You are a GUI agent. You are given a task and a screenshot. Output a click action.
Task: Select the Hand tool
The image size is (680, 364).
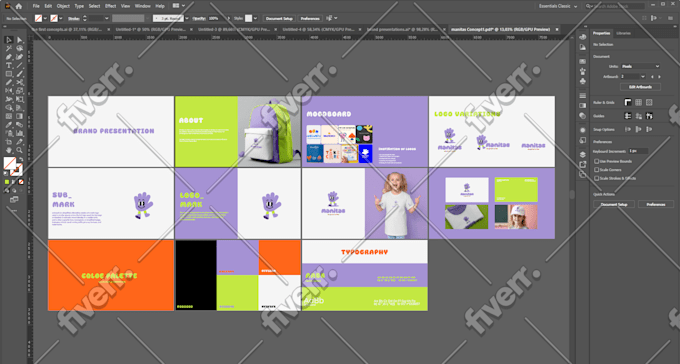click(9, 150)
